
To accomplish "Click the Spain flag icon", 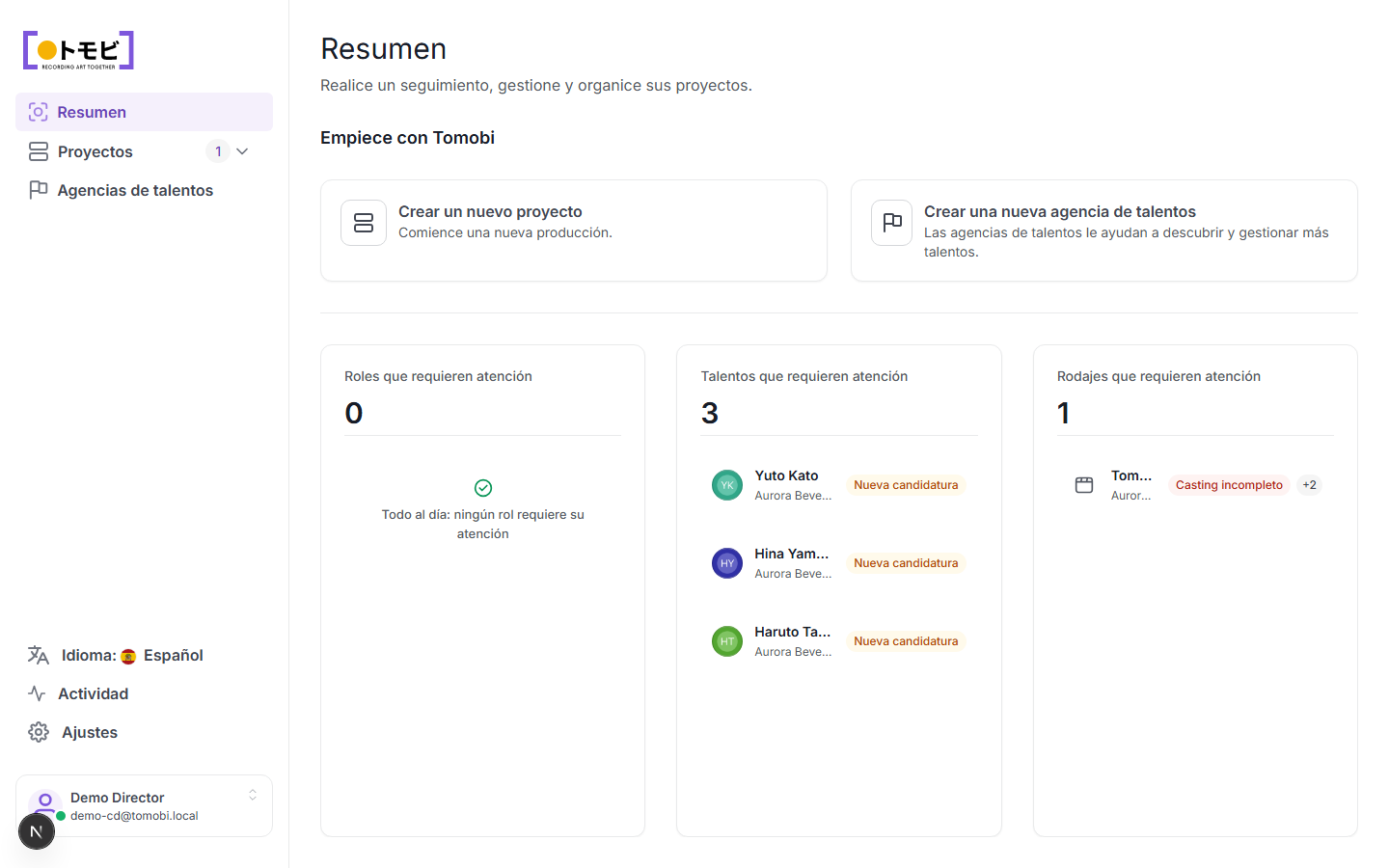I will pyautogui.click(x=128, y=657).
